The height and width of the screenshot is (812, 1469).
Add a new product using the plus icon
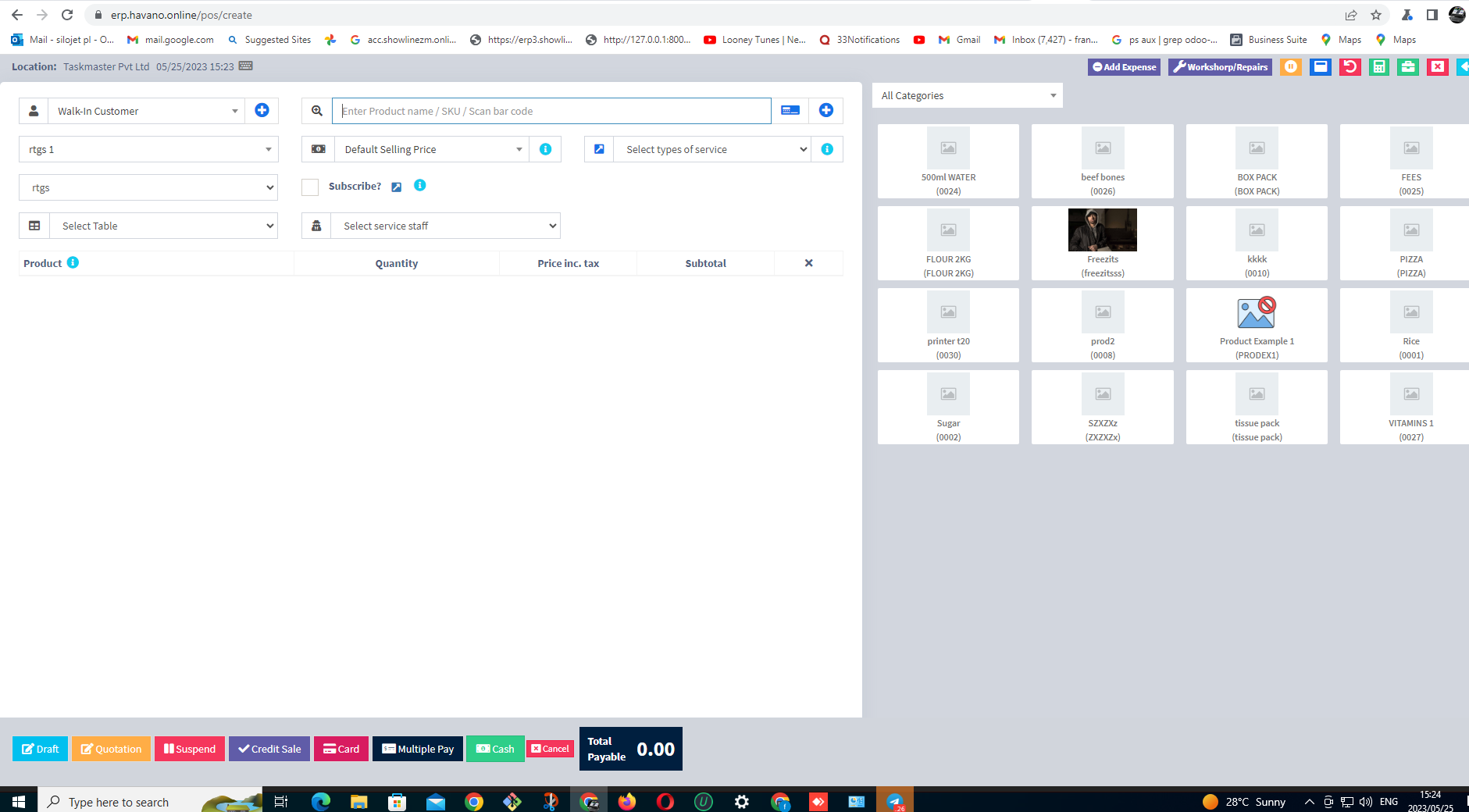(x=825, y=110)
